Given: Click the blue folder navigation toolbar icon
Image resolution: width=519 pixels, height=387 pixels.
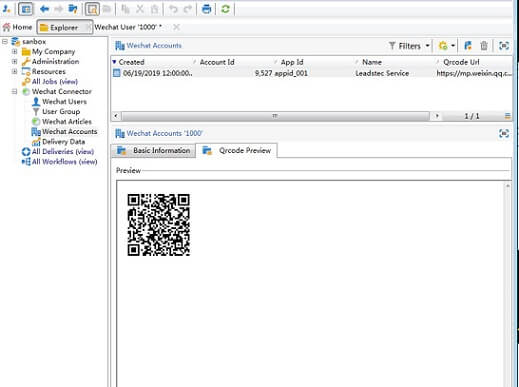Looking at the screenshot, I should (73, 9).
